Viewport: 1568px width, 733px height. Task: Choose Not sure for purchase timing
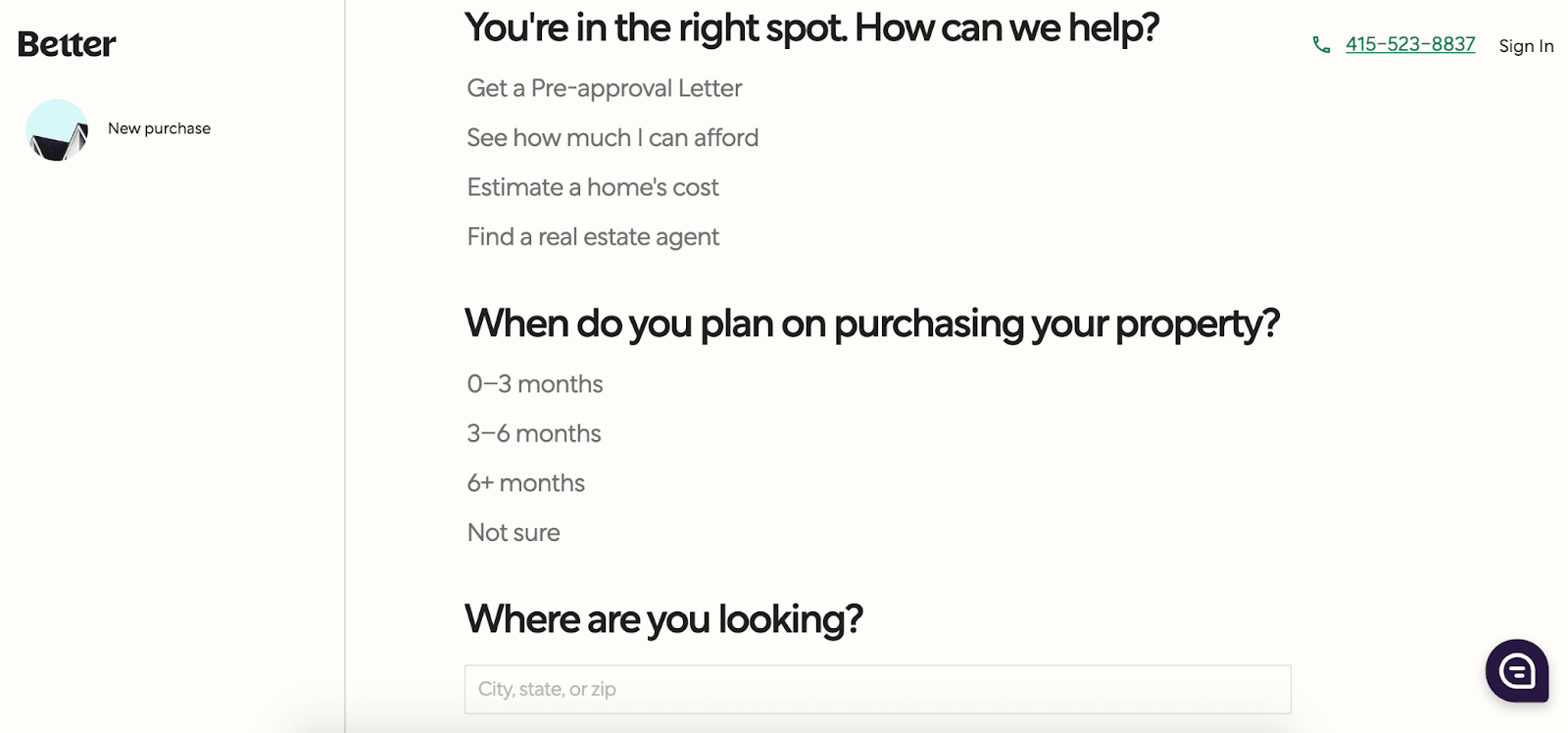pyautogui.click(x=514, y=532)
